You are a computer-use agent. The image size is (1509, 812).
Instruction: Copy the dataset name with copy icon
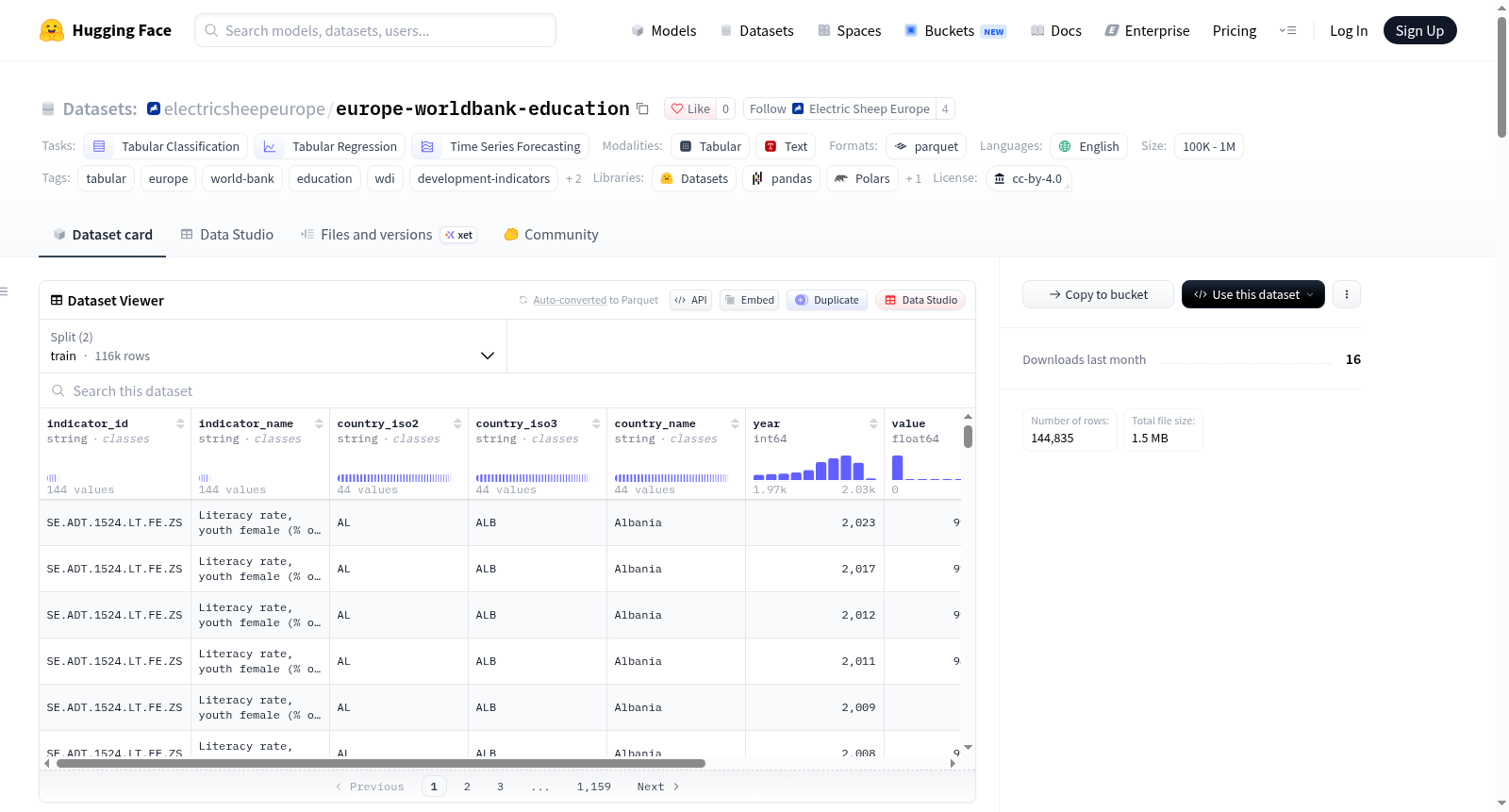pos(642,108)
